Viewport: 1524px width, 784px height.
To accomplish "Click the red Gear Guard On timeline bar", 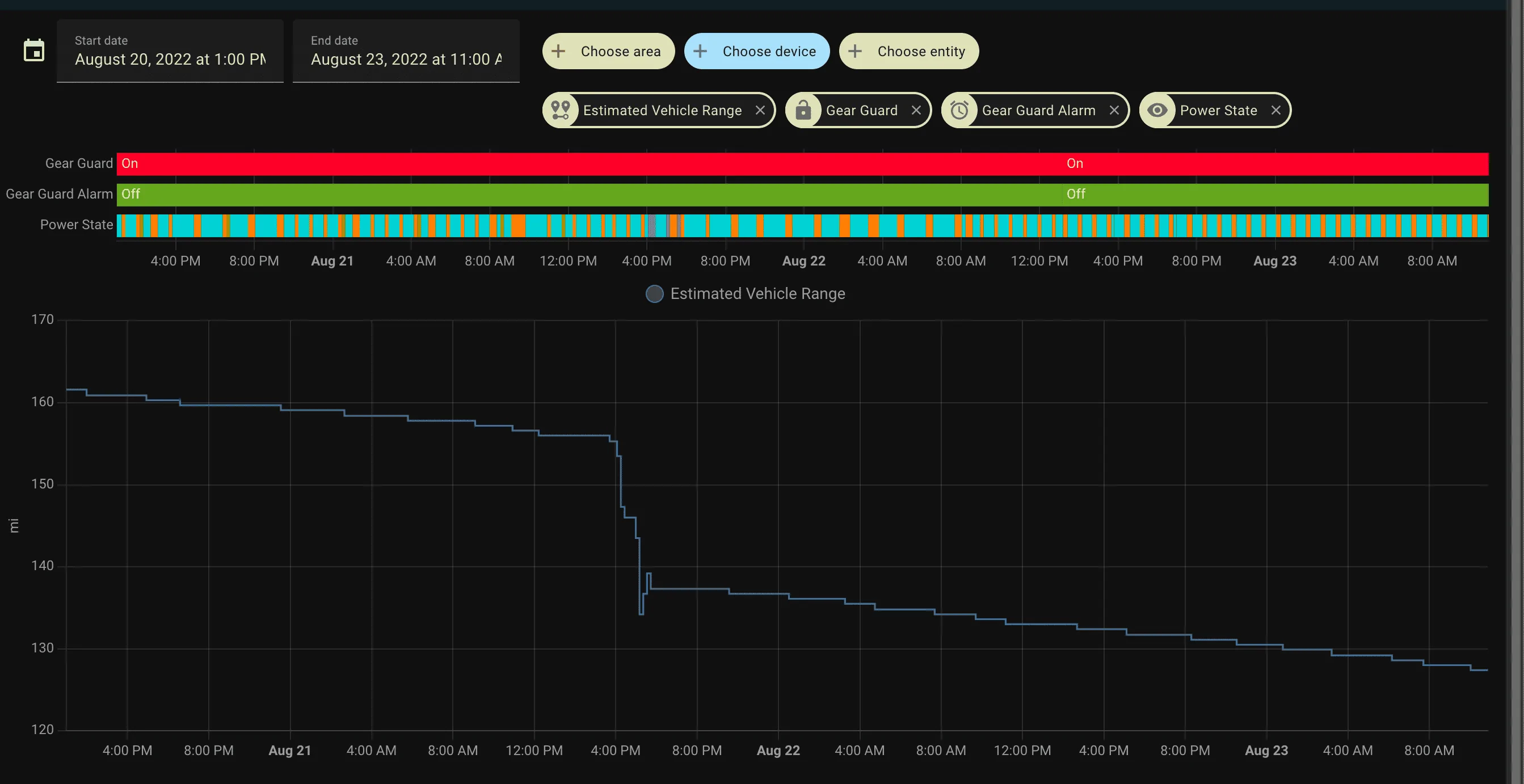I will [x=802, y=164].
